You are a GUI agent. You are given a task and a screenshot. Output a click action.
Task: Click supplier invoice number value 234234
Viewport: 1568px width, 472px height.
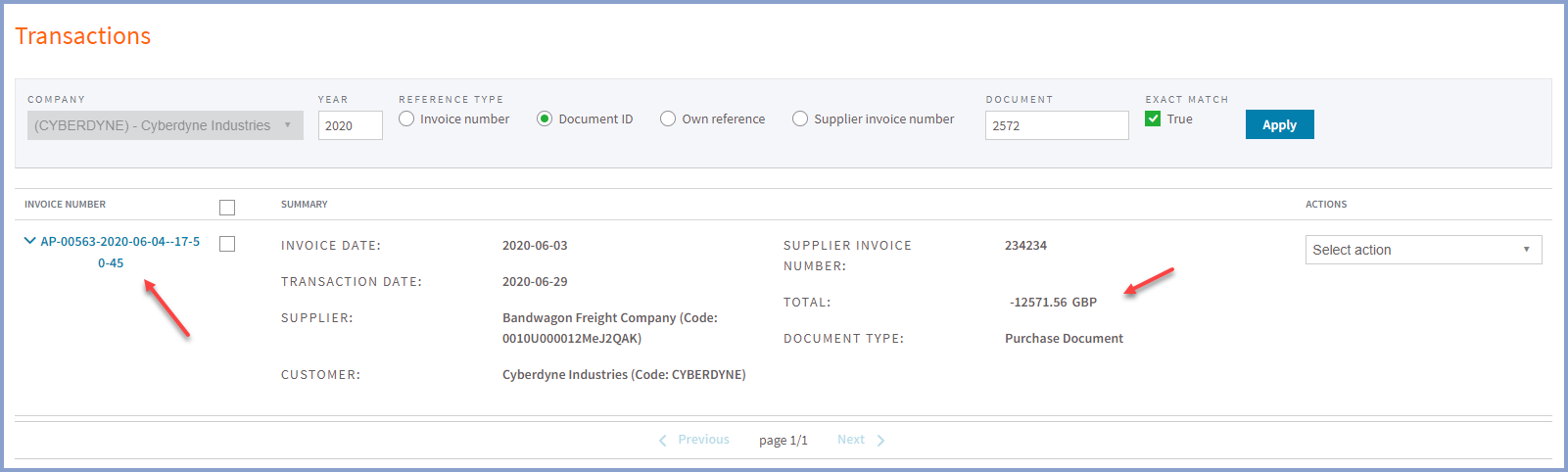(x=1025, y=246)
